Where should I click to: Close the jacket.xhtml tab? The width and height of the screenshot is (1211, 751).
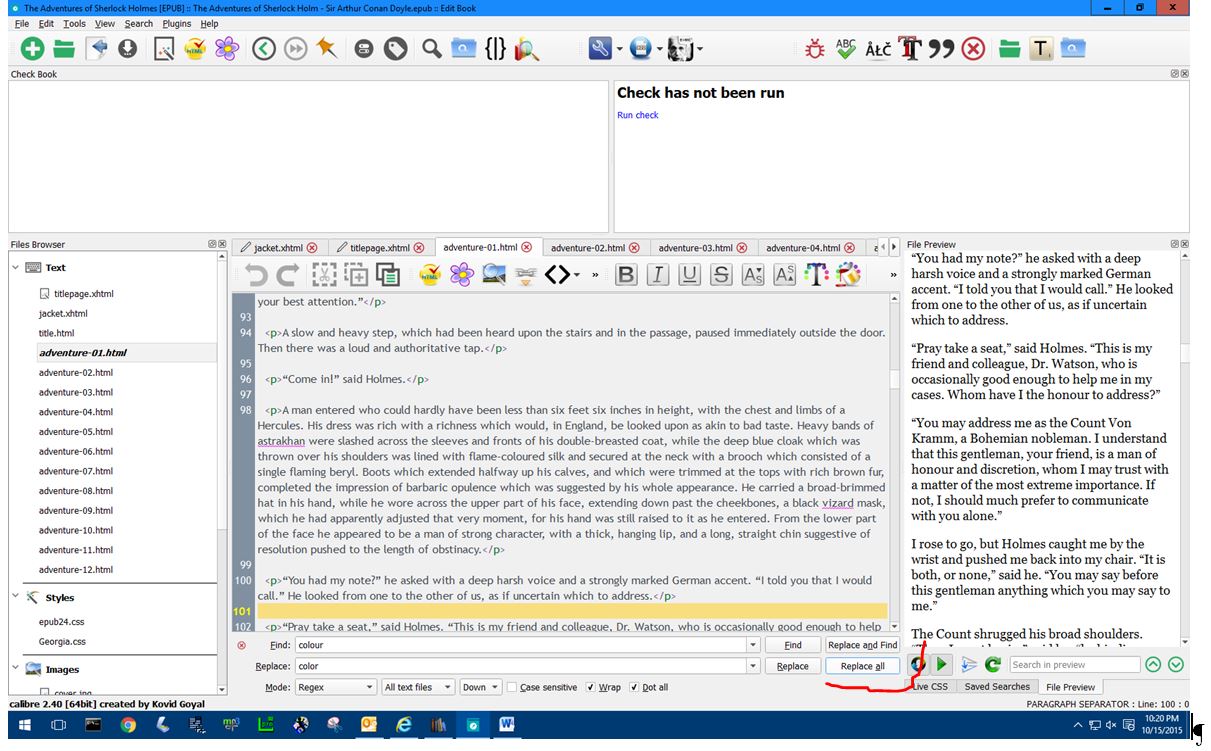coord(312,248)
